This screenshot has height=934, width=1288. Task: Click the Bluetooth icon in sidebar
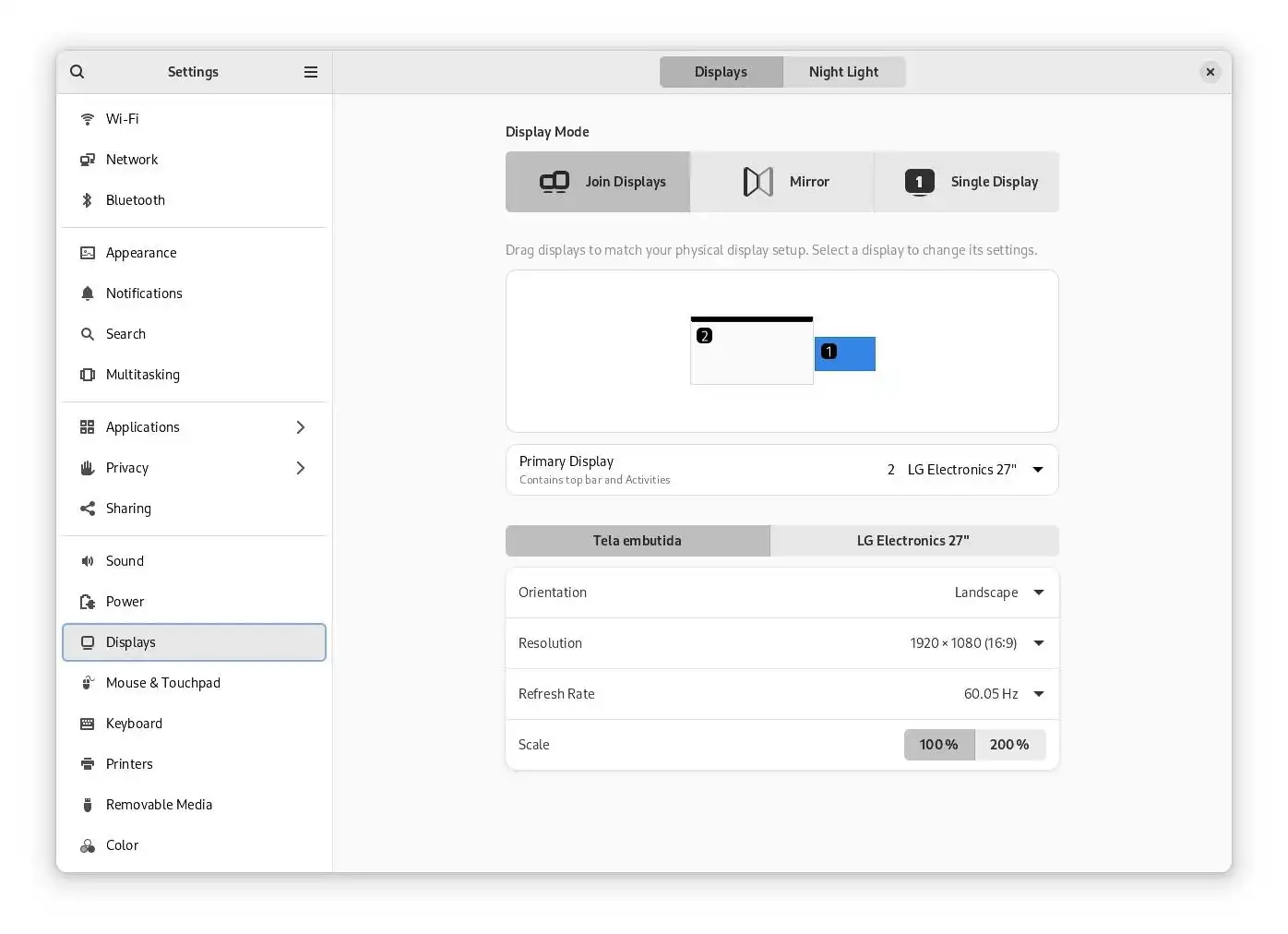pos(88,200)
